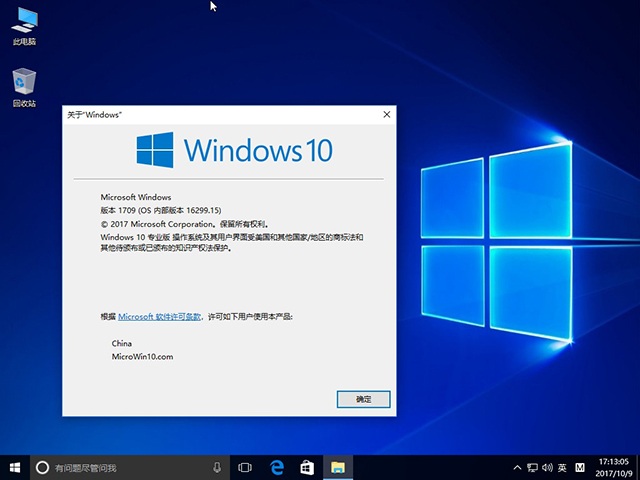Open Task View on the taskbar
Image resolution: width=640 pixels, height=480 pixels.
pos(245,467)
